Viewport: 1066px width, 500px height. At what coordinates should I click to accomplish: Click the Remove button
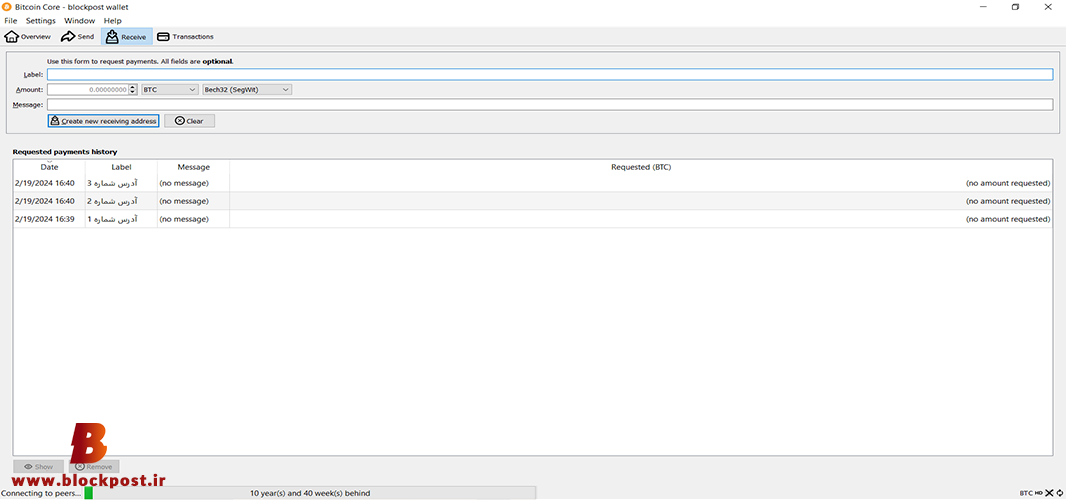94,467
